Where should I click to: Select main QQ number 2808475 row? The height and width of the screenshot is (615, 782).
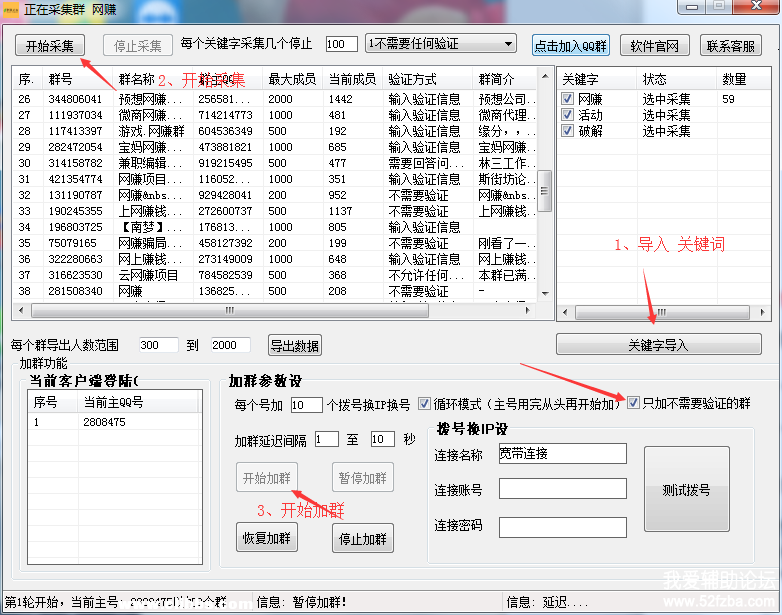coord(115,422)
